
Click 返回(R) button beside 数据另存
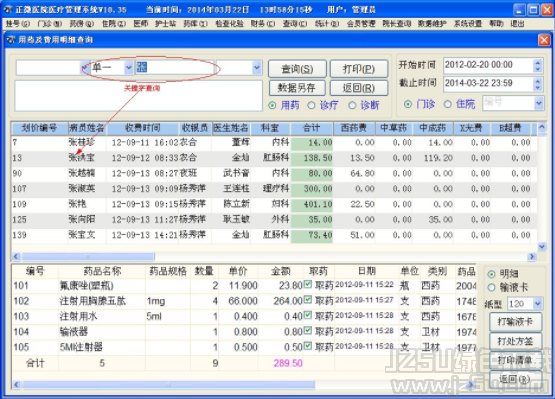359,88
